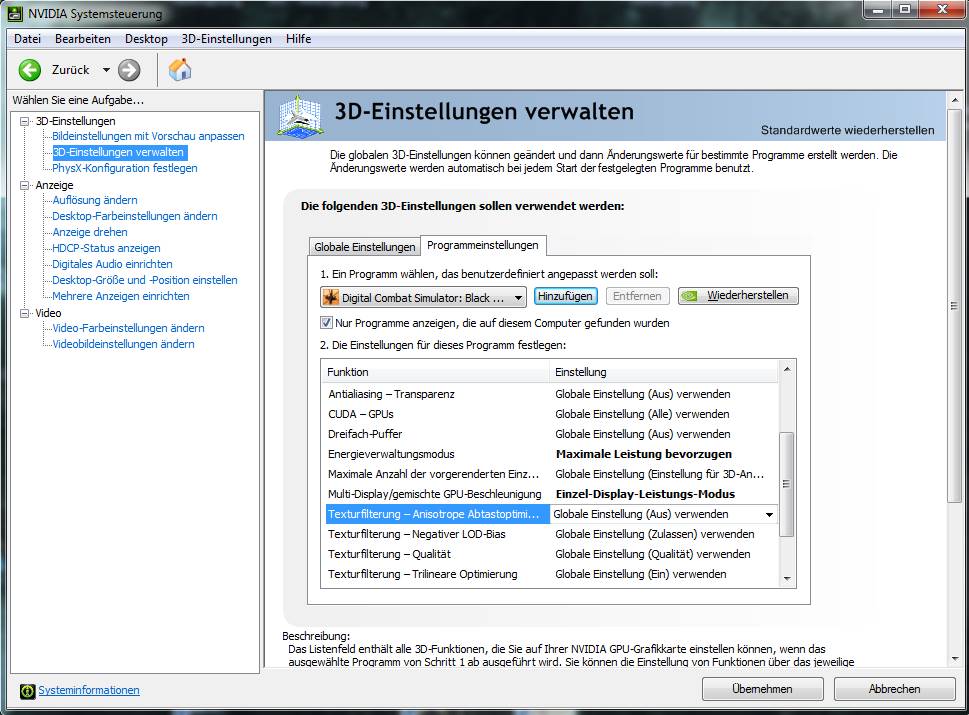This screenshot has width=969, height=715.
Task: Open HDCP-Status anzeigen
Action: (x=106, y=248)
